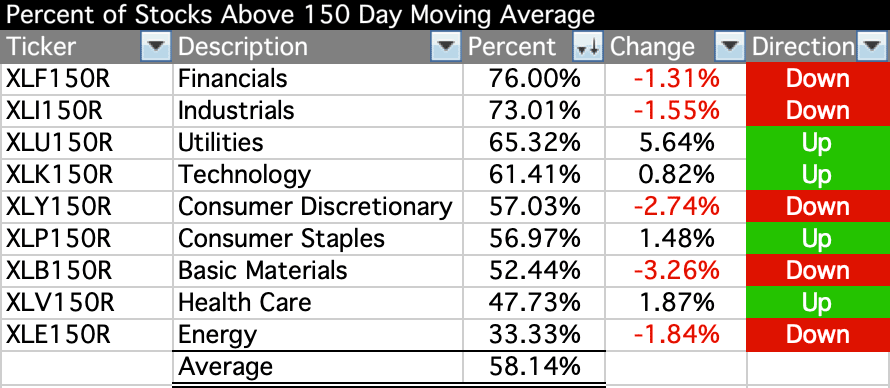Click the Average 58.14% total cell
890x388 pixels.
534,366
